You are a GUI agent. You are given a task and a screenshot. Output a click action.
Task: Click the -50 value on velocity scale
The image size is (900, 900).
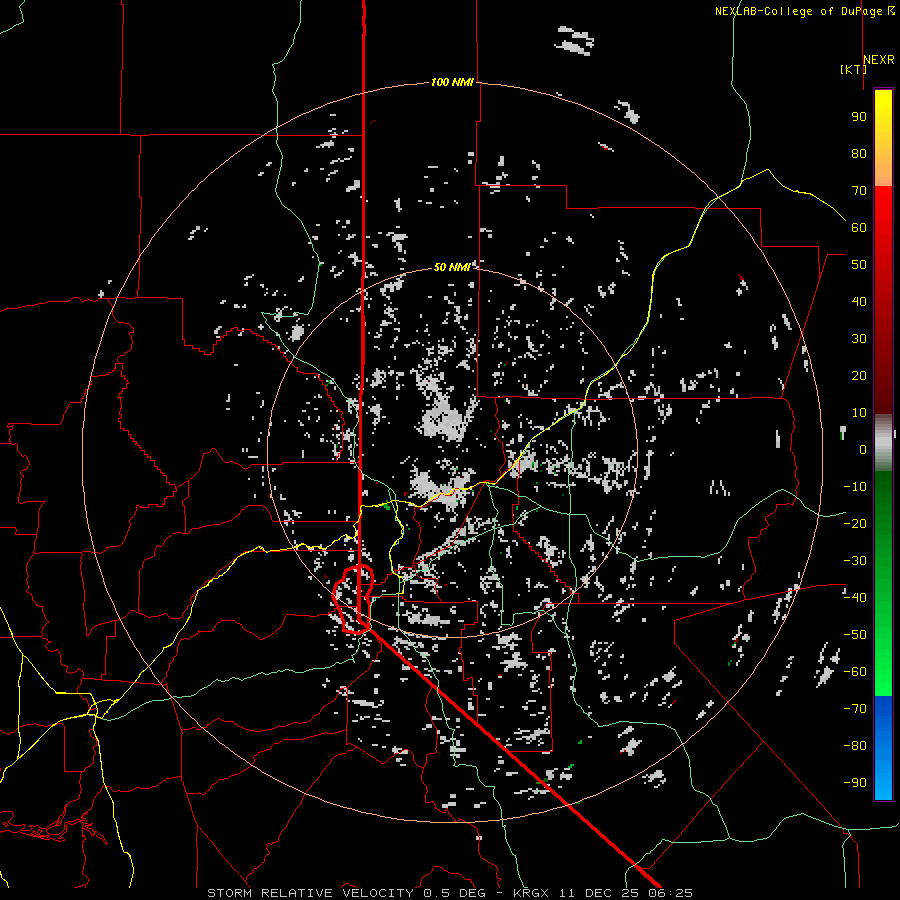[855, 635]
